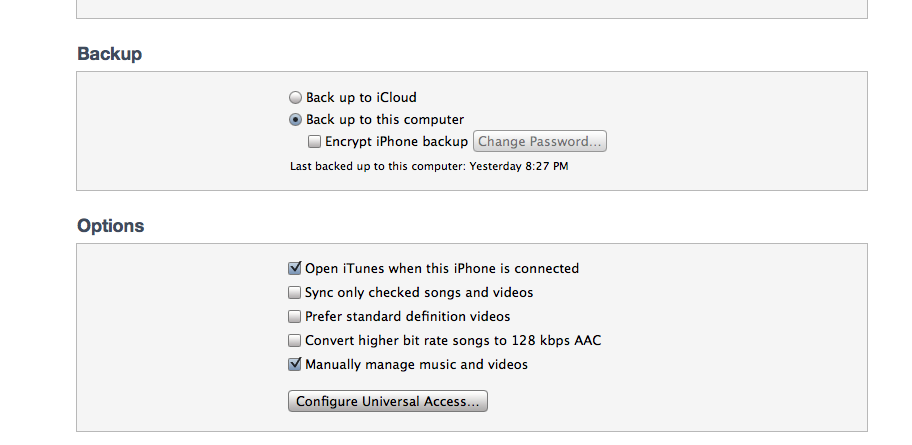Tick the Encrypt iPhone backup checkbox square
Image resolution: width=912 pixels, height=445 pixels.
click(x=314, y=142)
